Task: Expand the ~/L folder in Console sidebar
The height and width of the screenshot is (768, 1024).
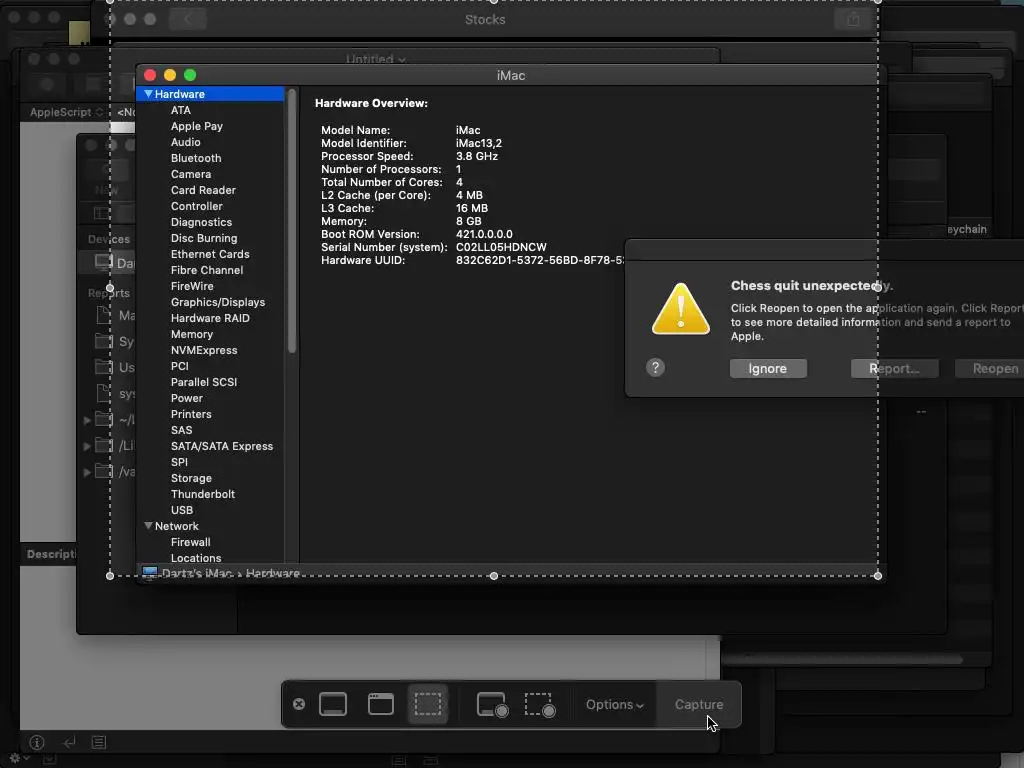Action: click(87, 420)
